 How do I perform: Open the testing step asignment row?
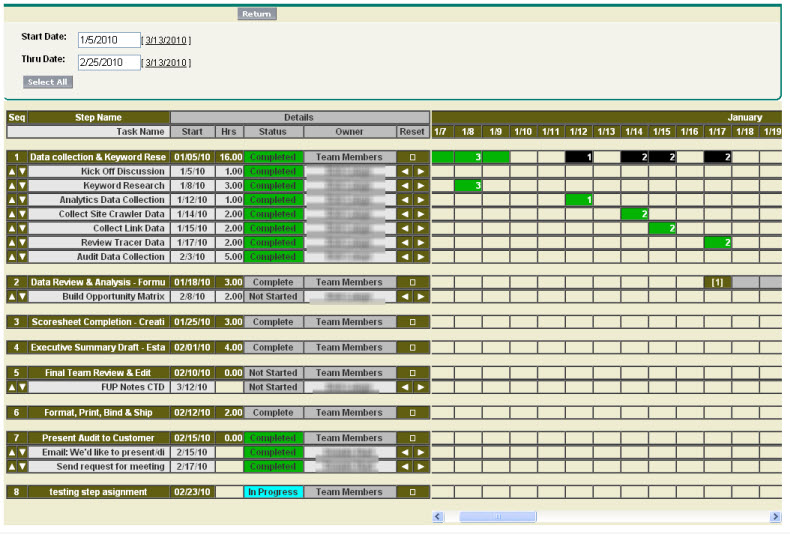coord(98,492)
